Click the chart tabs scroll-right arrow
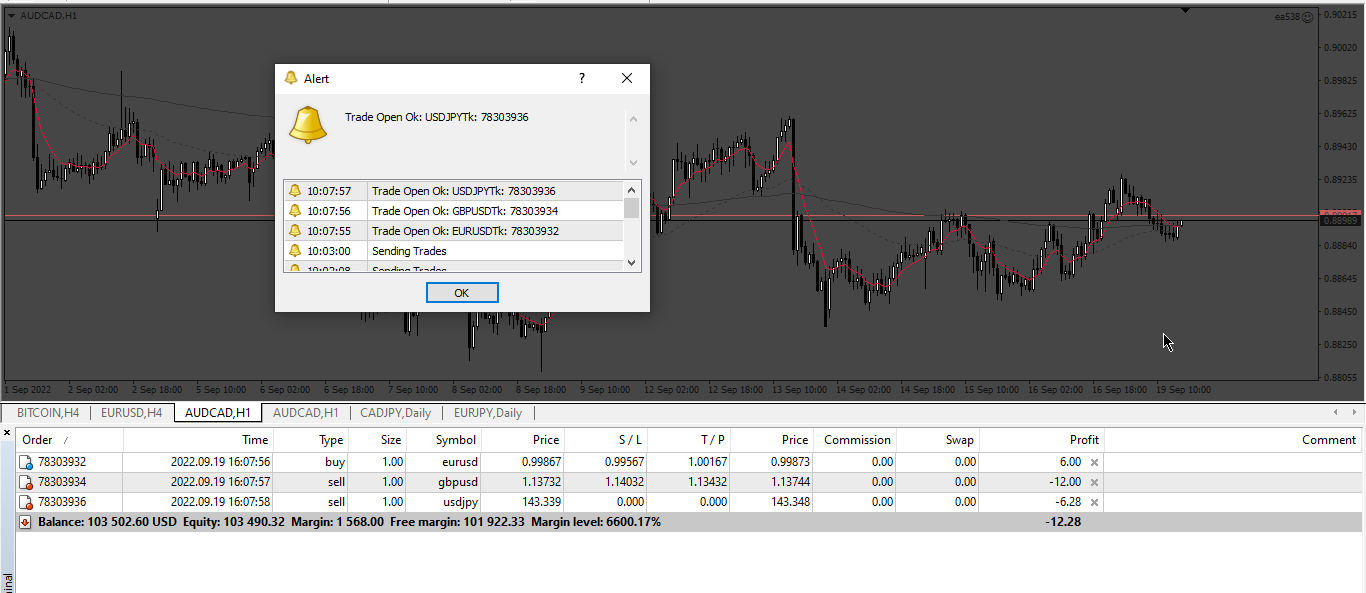This screenshot has width=1366, height=593. pyautogui.click(x=1352, y=413)
